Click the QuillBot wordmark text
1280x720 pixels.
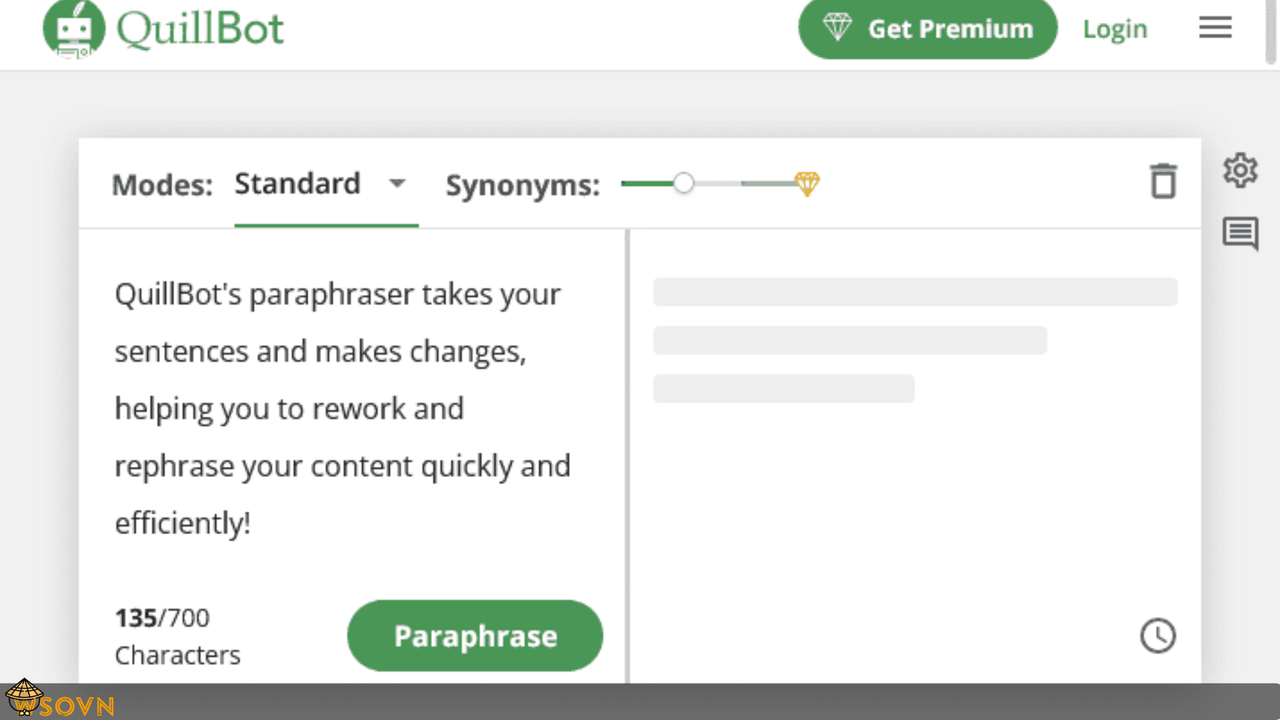200,28
